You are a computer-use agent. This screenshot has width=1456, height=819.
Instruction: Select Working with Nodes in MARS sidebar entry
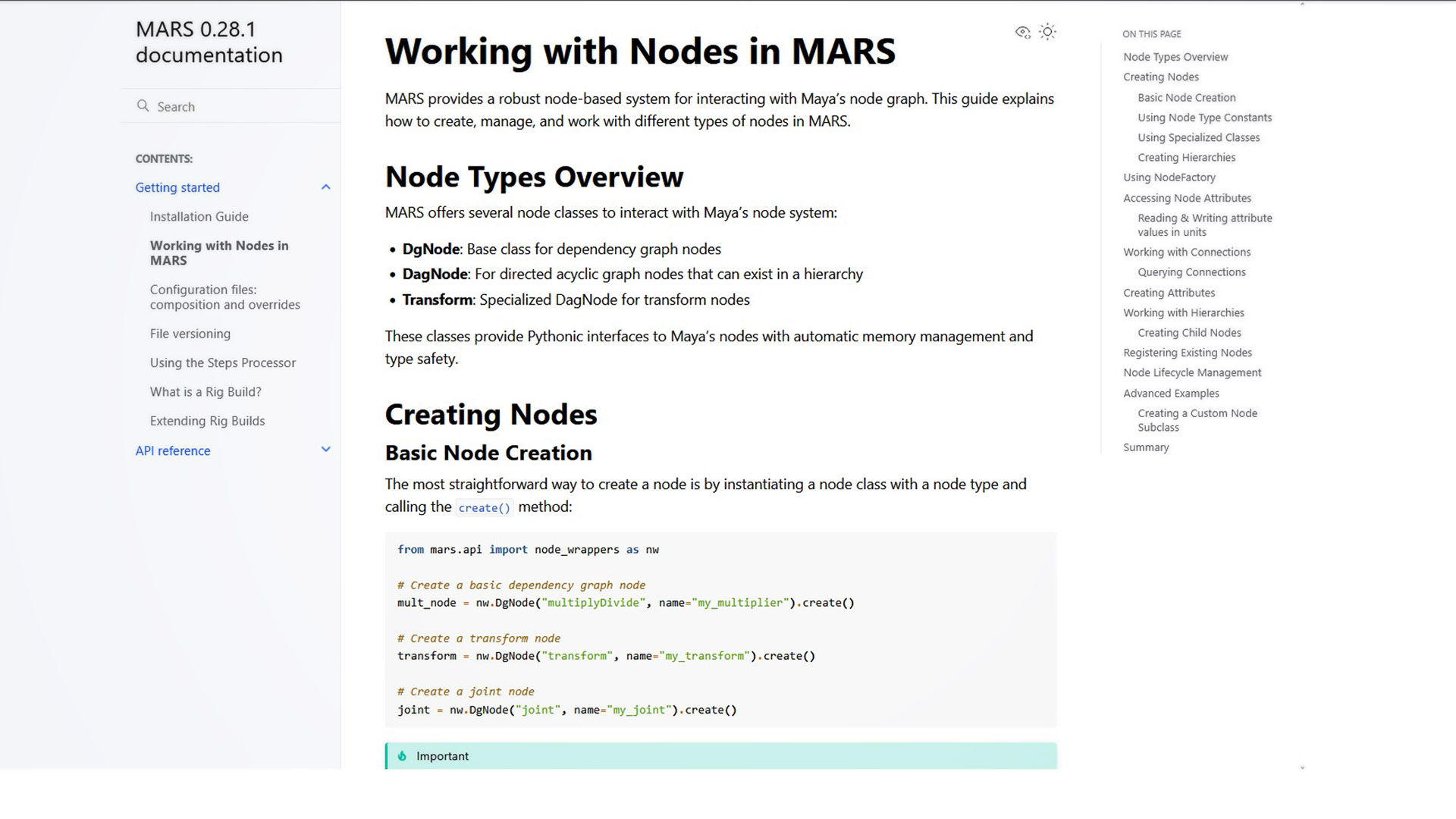tap(219, 253)
